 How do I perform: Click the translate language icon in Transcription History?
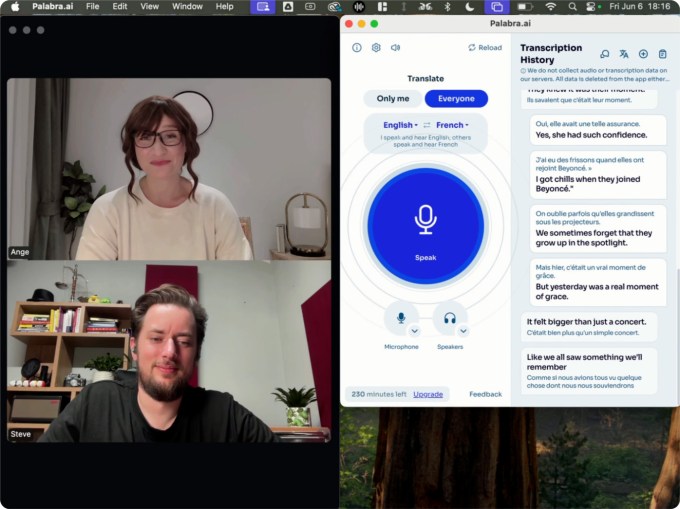point(624,54)
